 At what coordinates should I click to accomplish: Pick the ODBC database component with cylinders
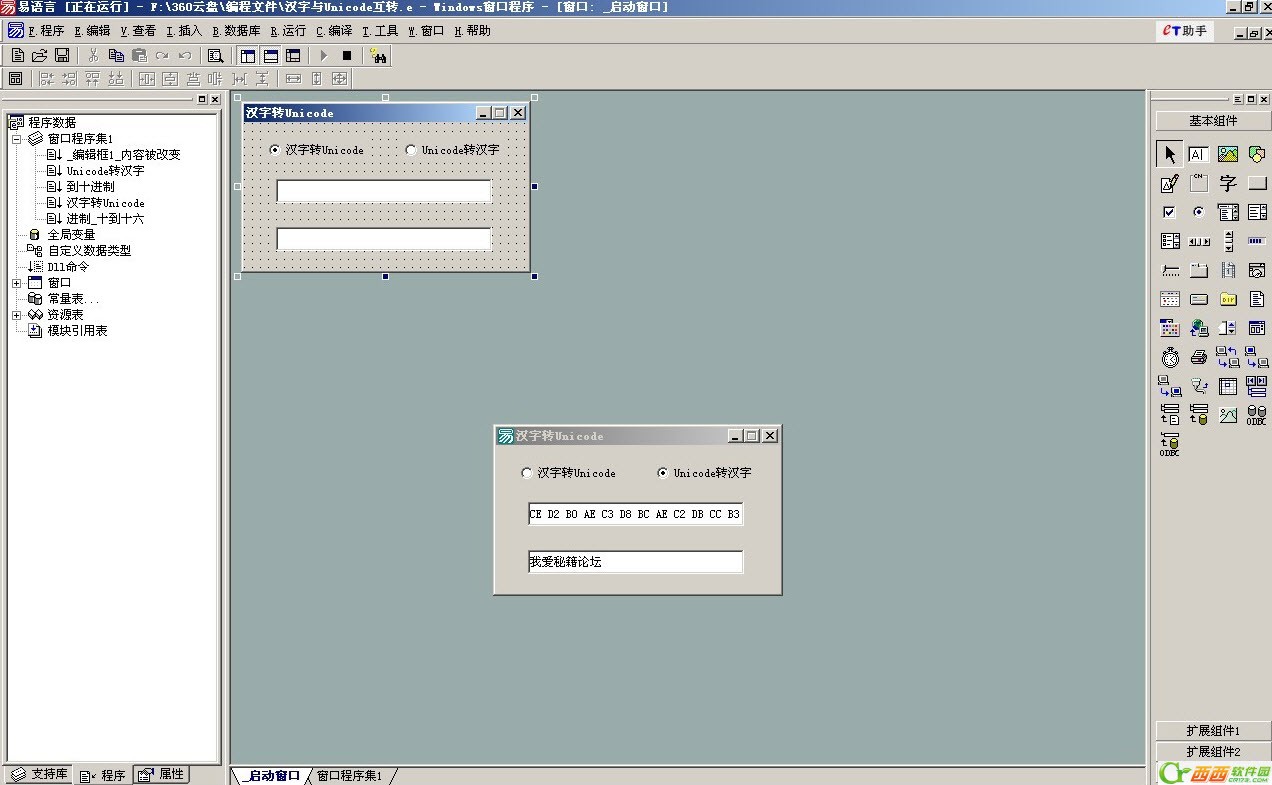(x=1256, y=414)
